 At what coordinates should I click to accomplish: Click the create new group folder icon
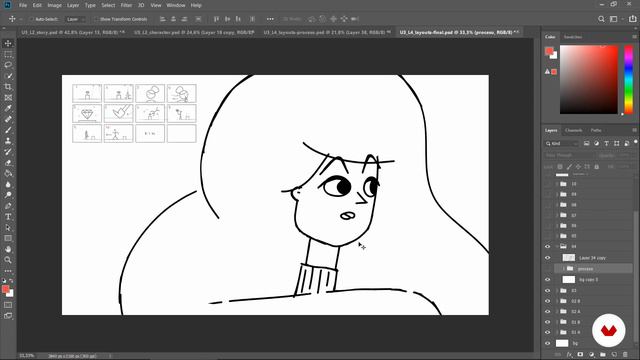tap(603, 355)
